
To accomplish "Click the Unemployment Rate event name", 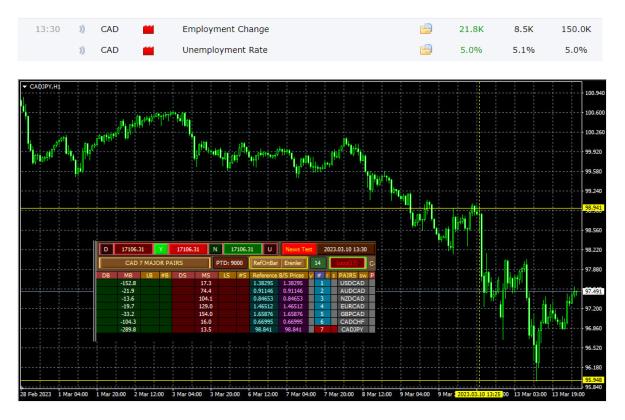I will (x=225, y=50).
